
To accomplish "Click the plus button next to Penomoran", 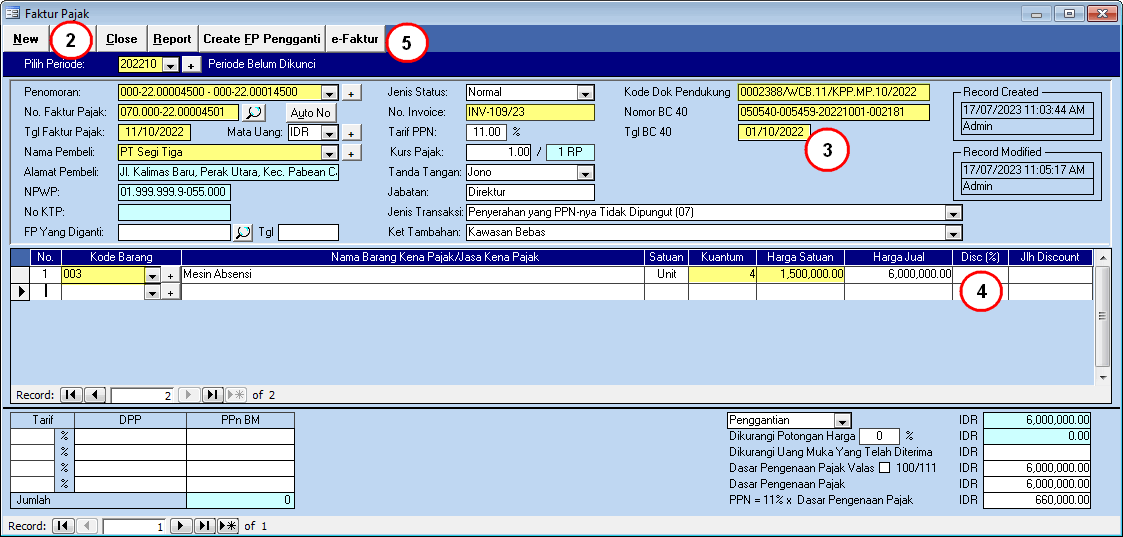I will pyautogui.click(x=351, y=93).
